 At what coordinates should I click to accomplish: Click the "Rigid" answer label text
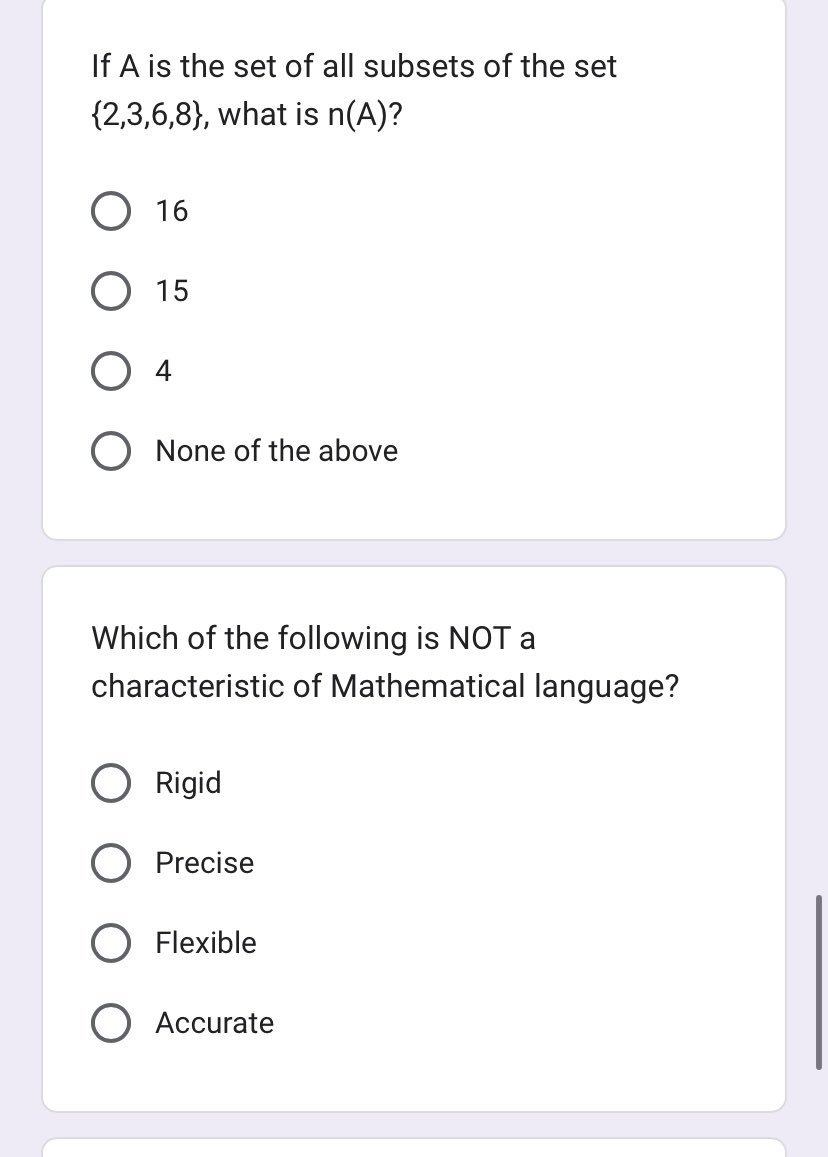tap(187, 783)
